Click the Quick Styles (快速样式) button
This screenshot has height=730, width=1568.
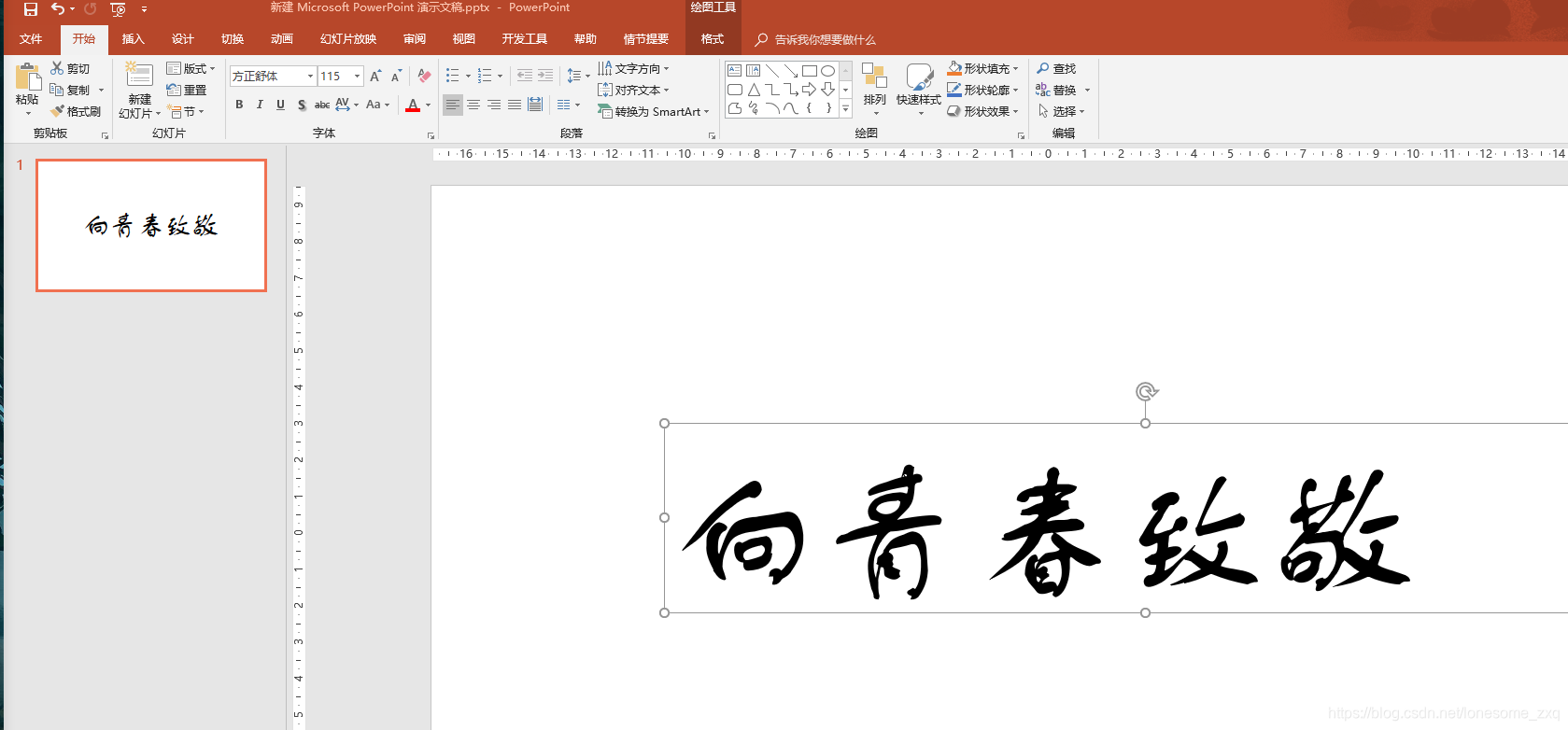pos(919,90)
